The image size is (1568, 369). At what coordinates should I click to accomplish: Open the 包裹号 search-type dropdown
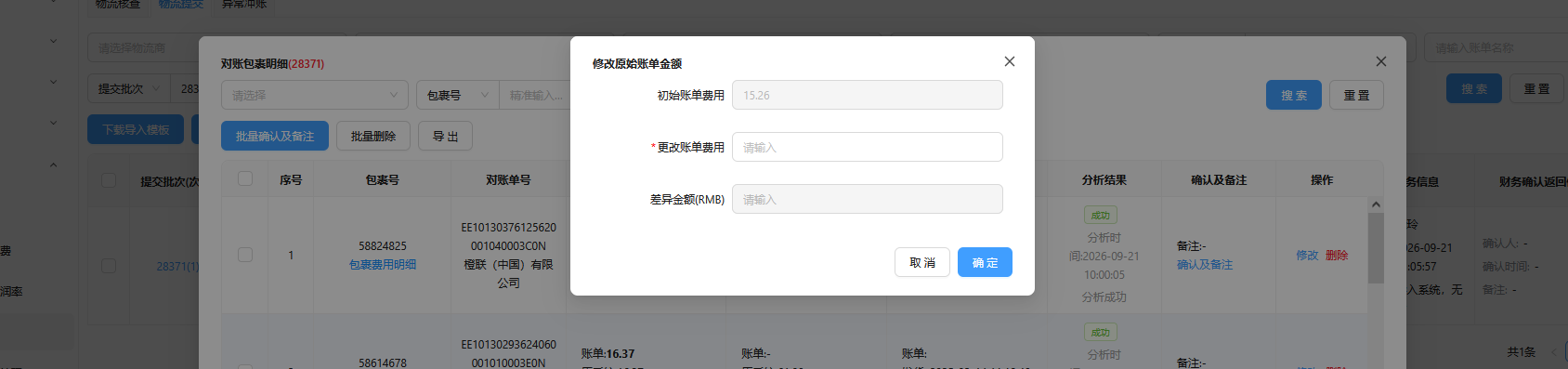click(458, 95)
